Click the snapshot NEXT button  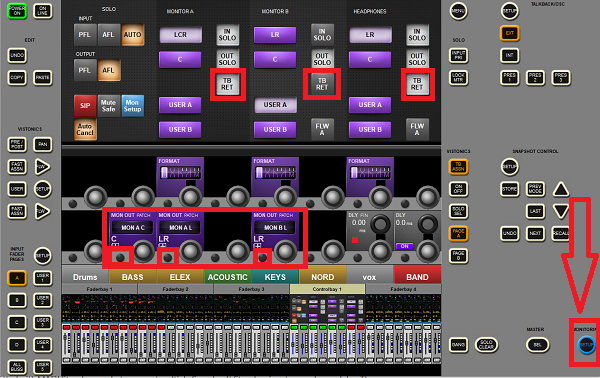[x=535, y=233]
